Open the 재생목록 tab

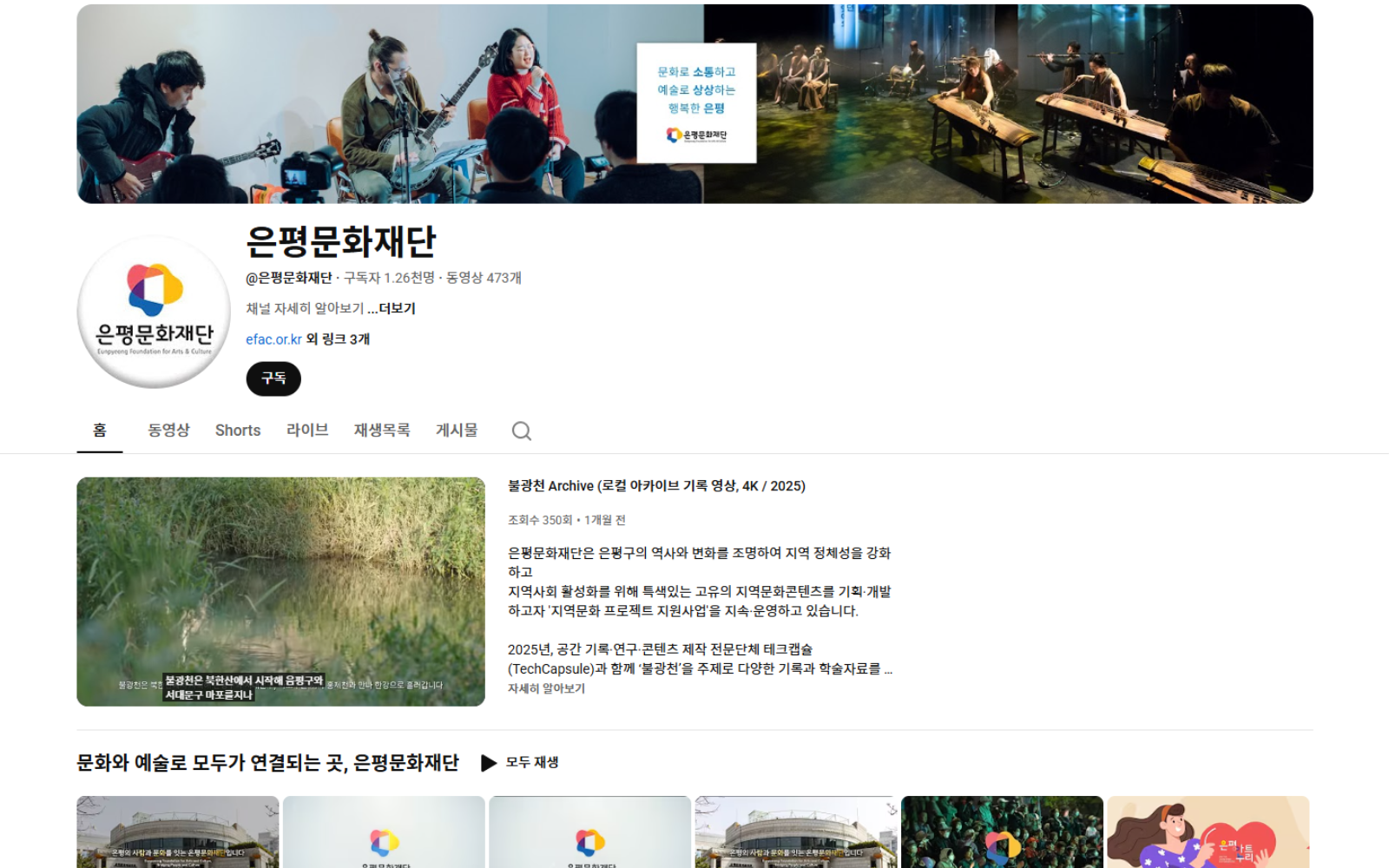point(382,430)
